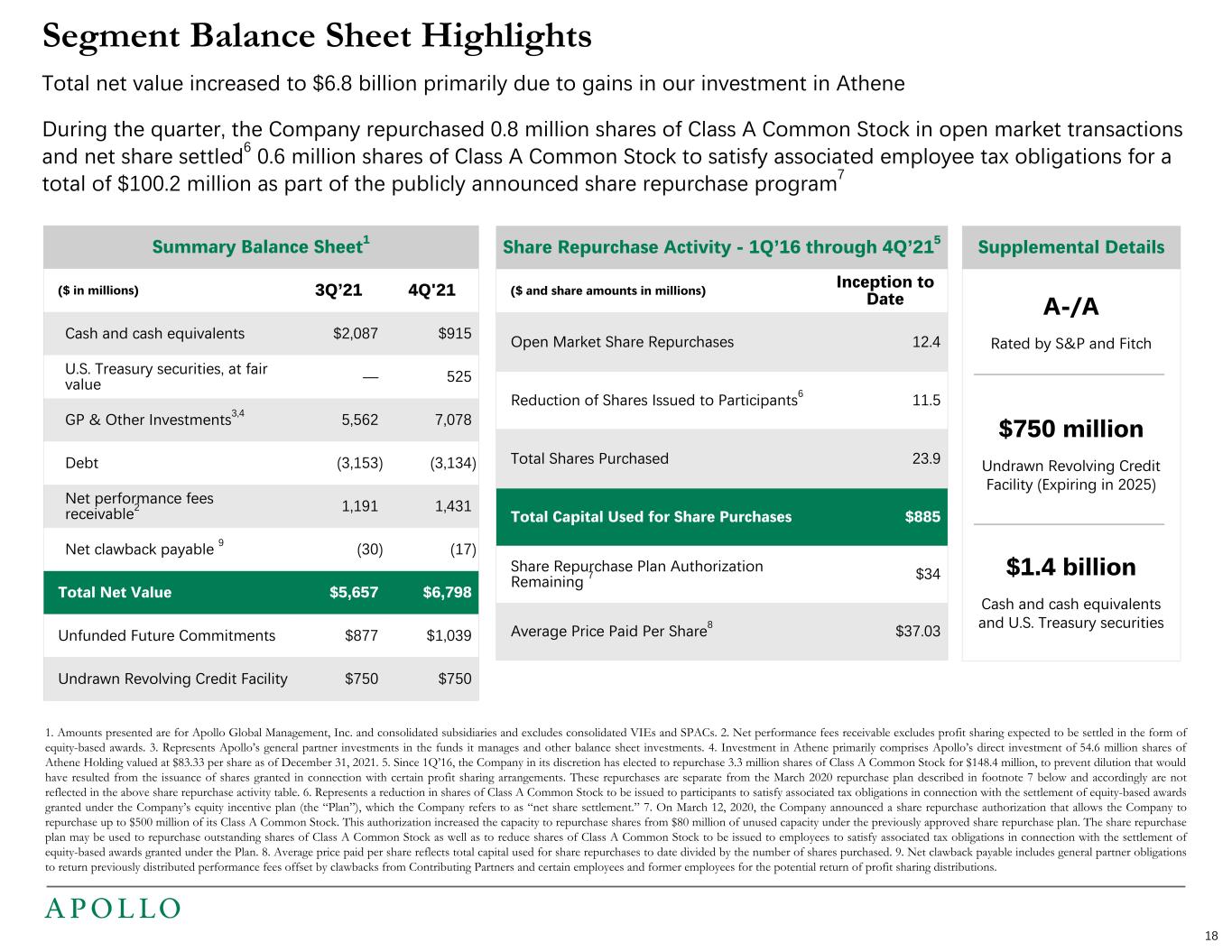Select the Summary Balance Sheet table header
Image resolution: width=1232 pixels, height=952 pixels.
261,247
